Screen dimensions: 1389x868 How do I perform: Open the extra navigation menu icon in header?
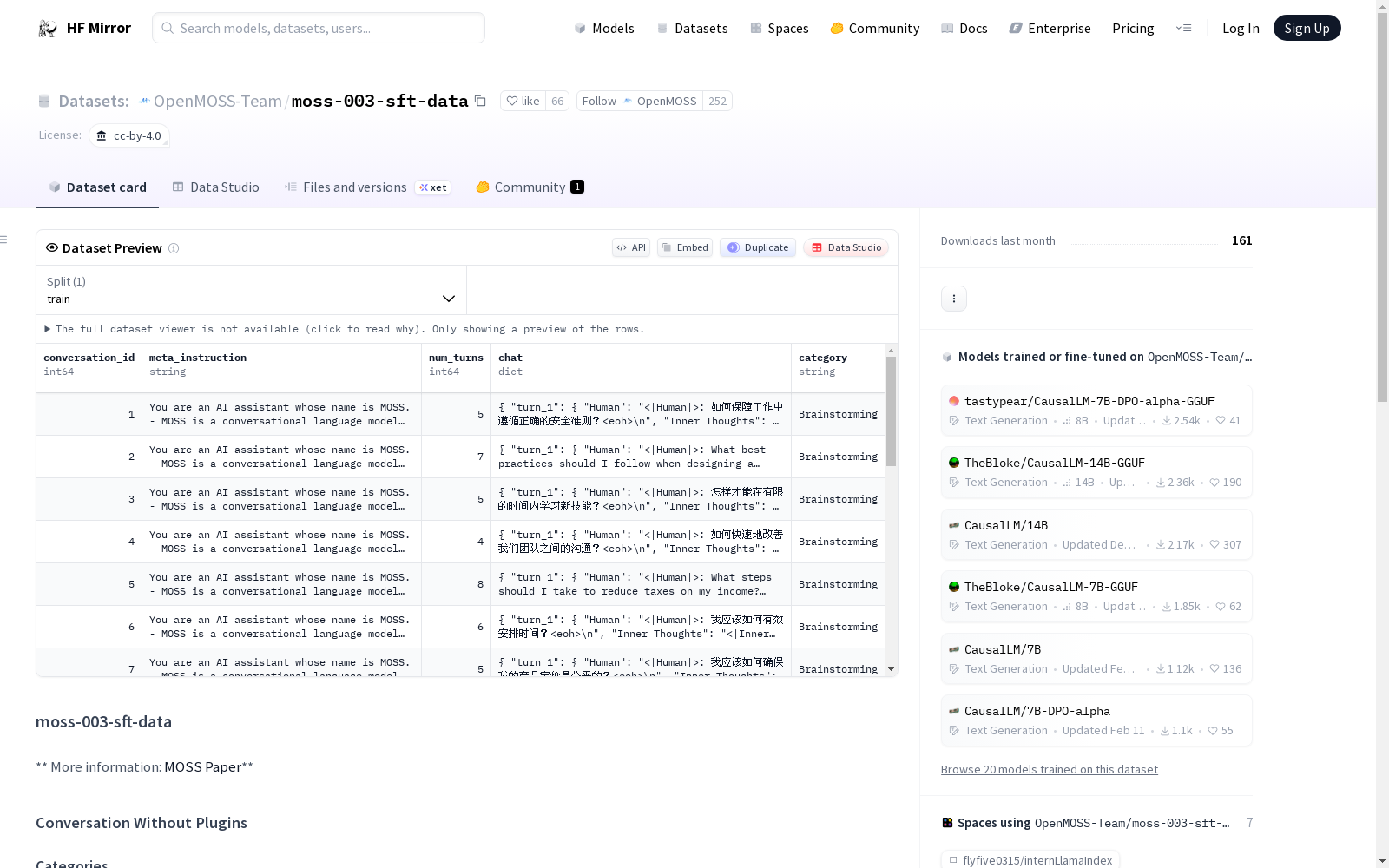pyautogui.click(x=1183, y=28)
